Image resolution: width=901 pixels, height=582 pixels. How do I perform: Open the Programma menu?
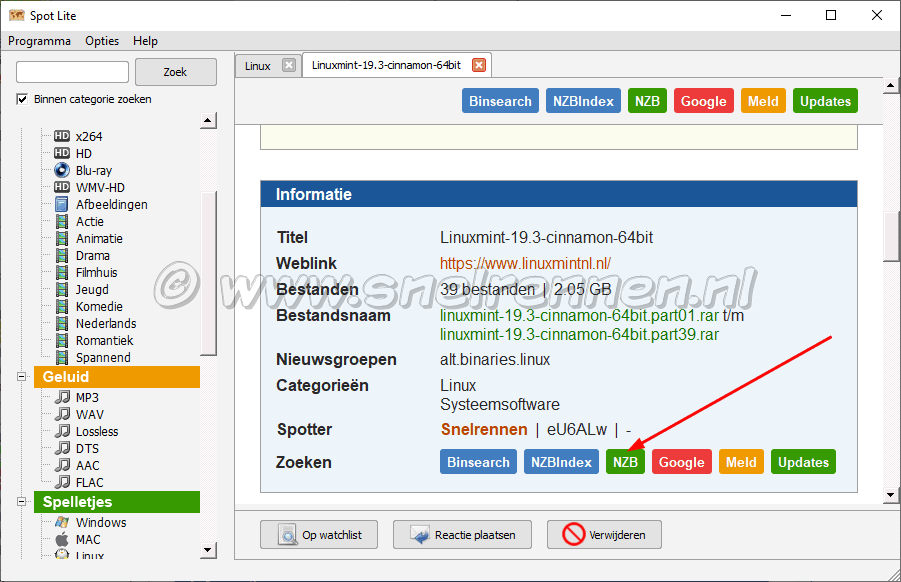[x=40, y=41]
